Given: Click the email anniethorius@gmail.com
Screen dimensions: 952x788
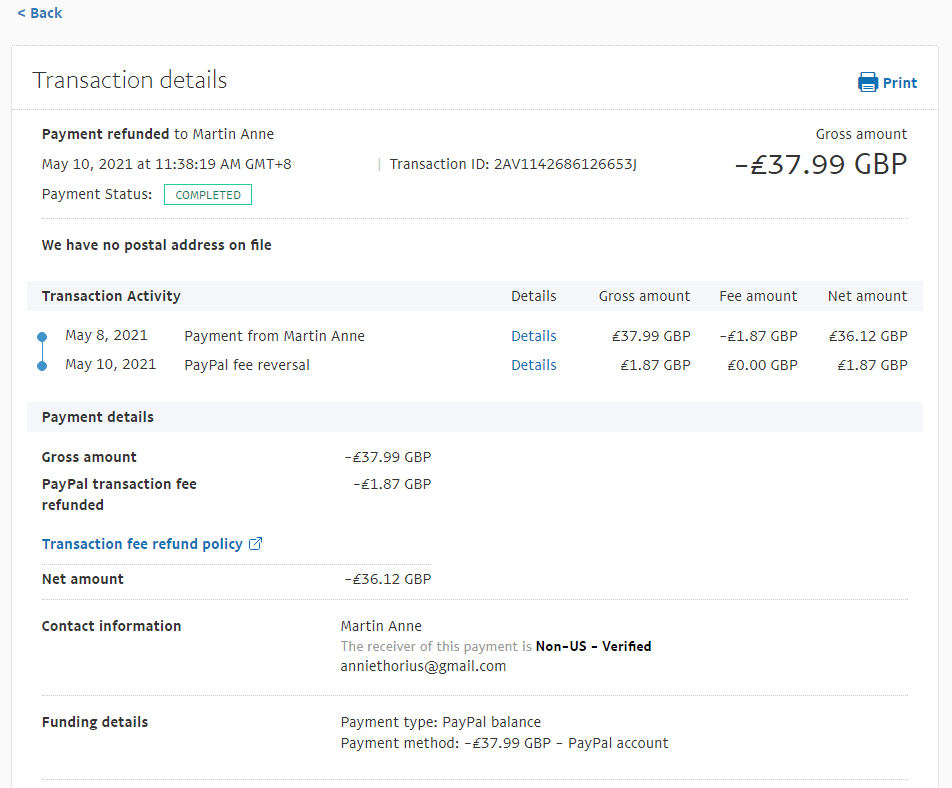Looking at the screenshot, I should pos(423,666).
